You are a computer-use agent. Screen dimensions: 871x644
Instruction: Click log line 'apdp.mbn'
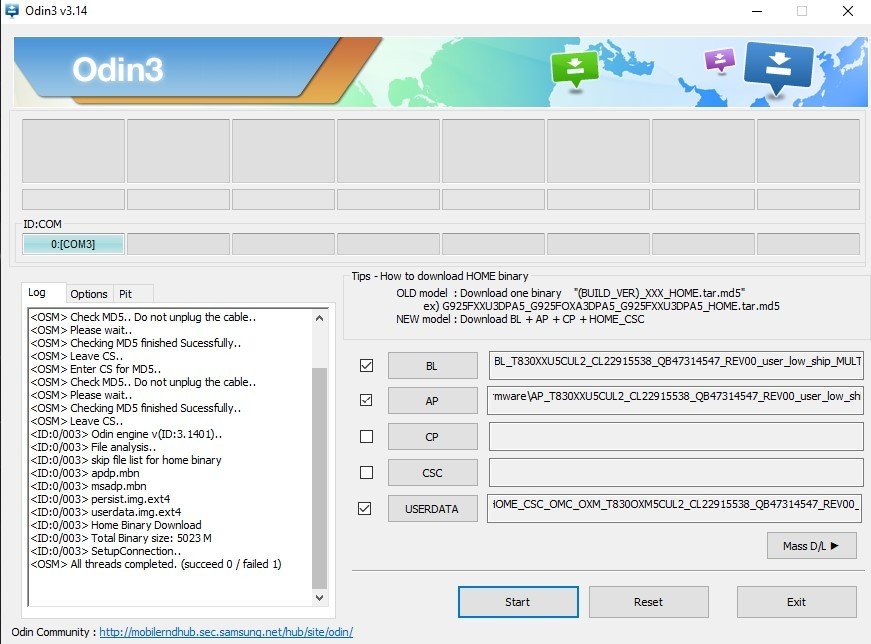(85, 473)
